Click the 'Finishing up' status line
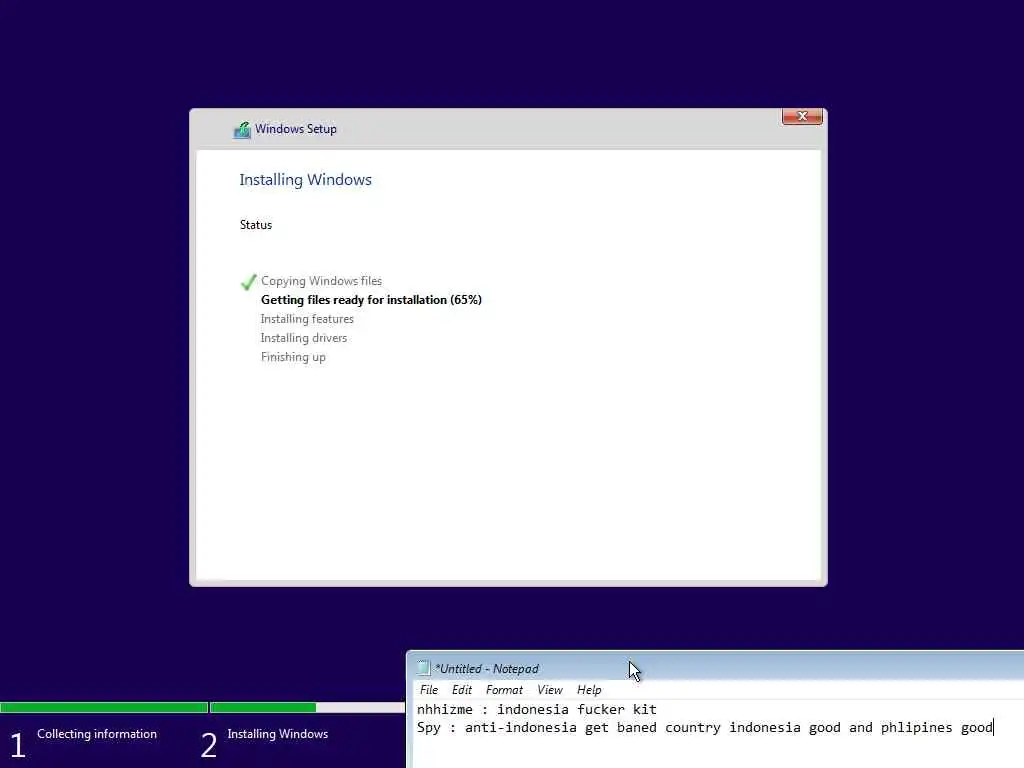The height and width of the screenshot is (768, 1024). [293, 357]
